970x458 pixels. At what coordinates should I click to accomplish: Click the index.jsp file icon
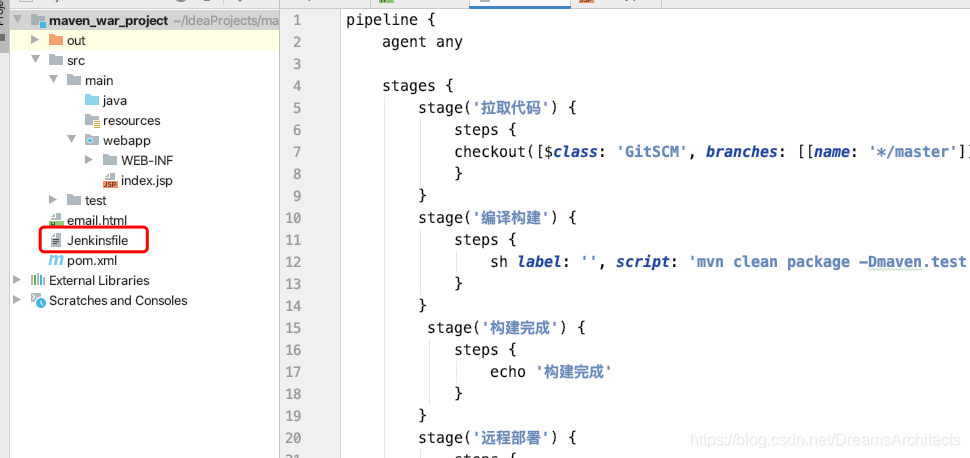[x=110, y=180]
